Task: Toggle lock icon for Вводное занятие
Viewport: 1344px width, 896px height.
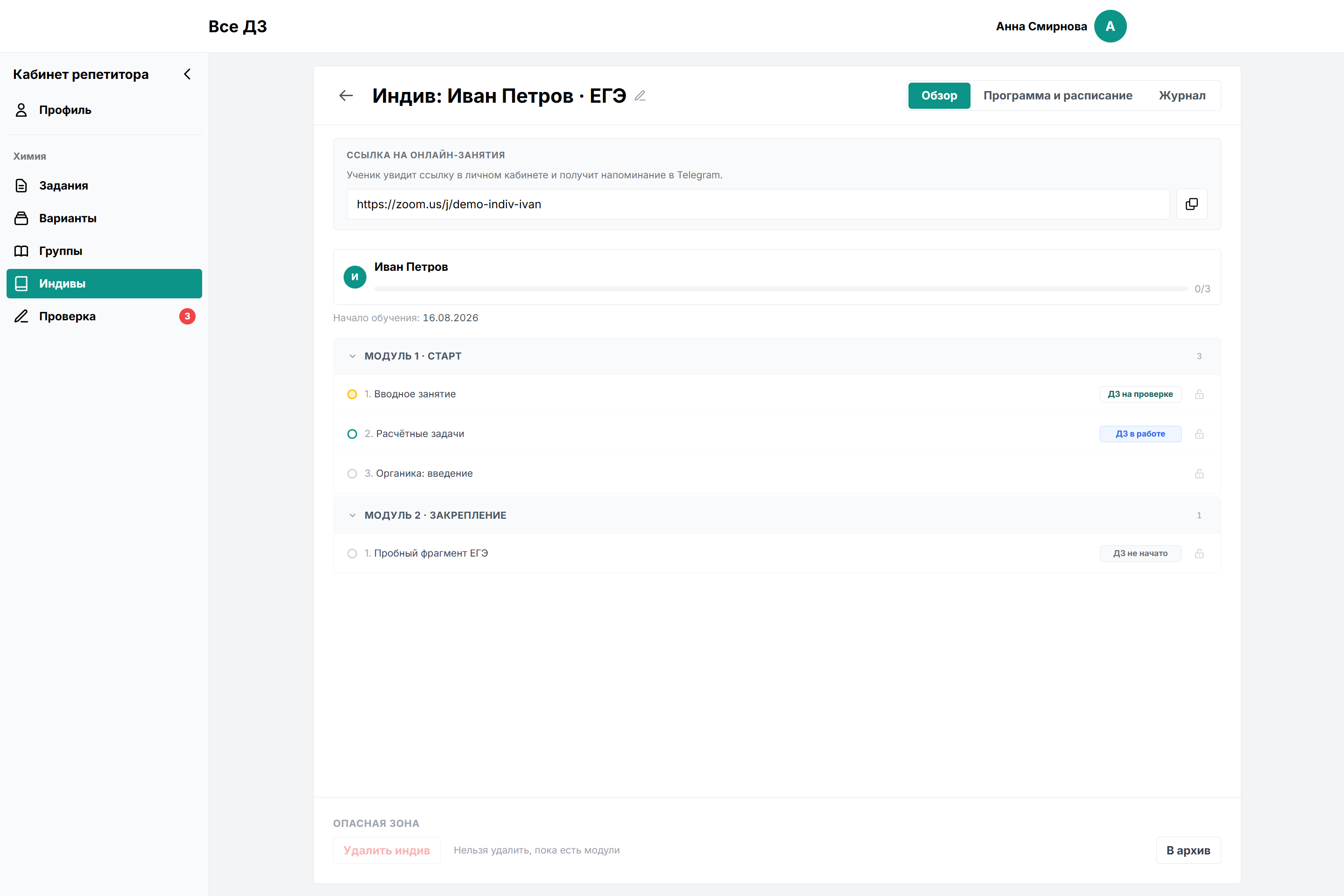Action: coord(1199,394)
